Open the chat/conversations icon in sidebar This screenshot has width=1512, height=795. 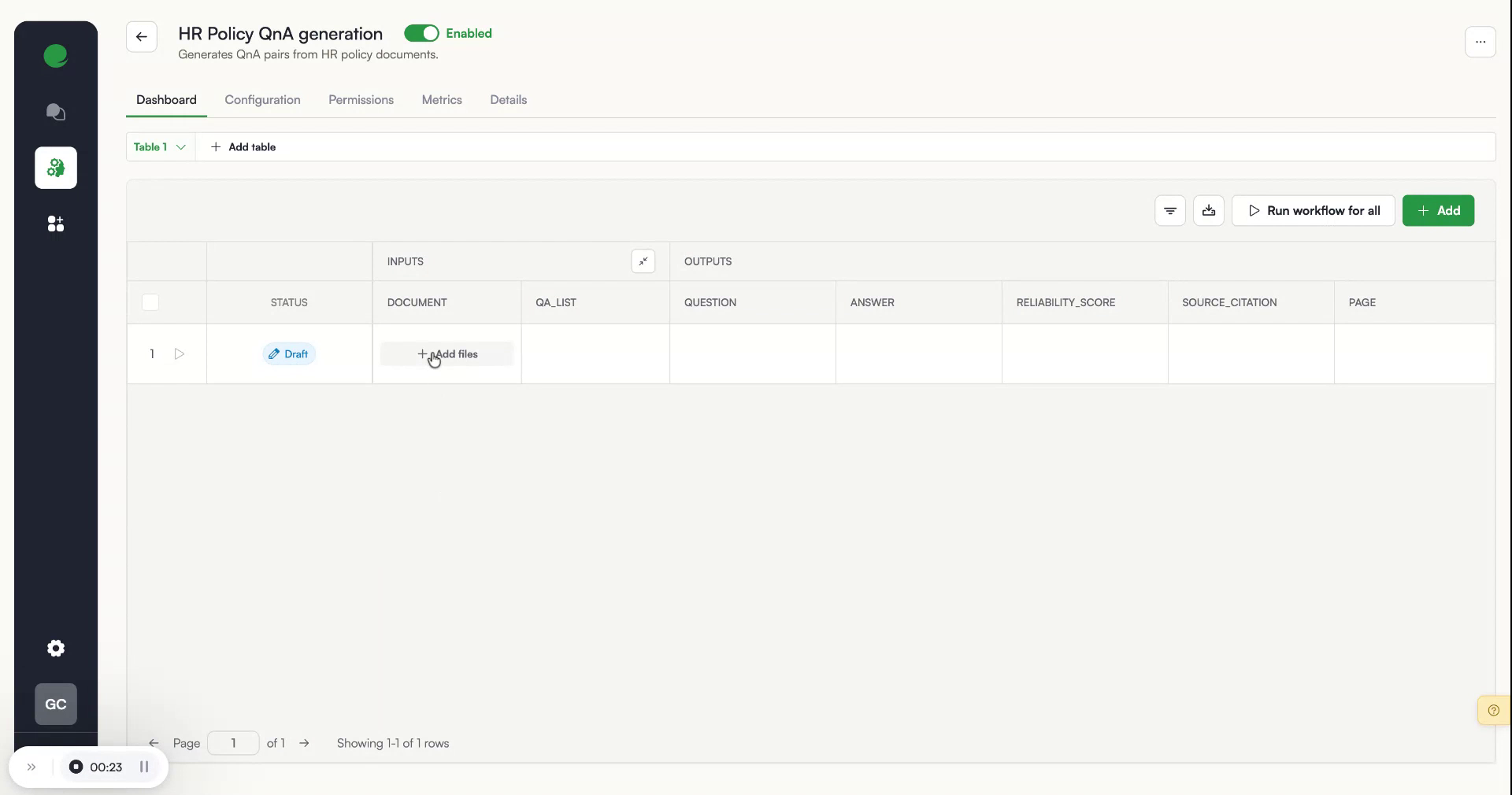[55, 113]
